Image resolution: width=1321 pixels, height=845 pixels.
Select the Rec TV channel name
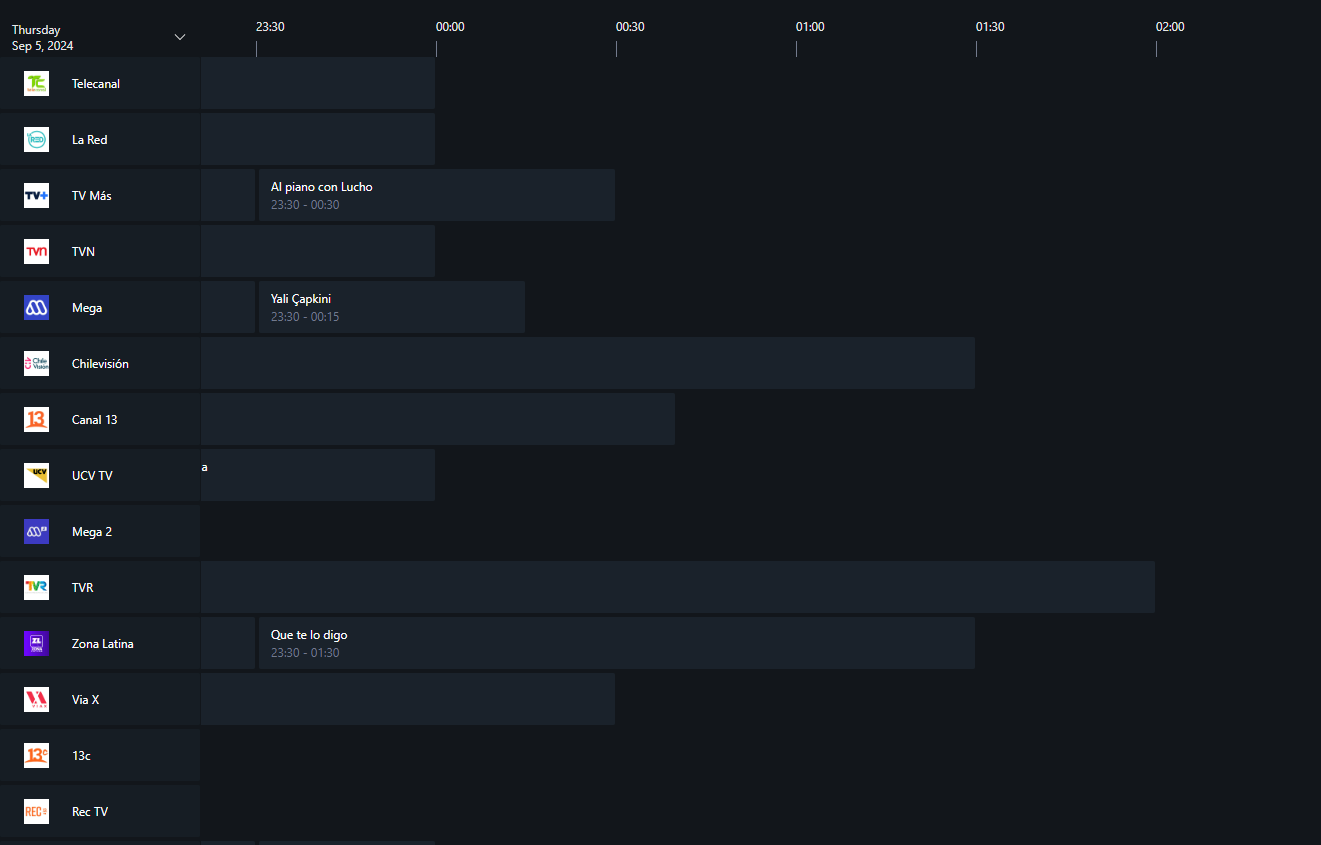90,812
